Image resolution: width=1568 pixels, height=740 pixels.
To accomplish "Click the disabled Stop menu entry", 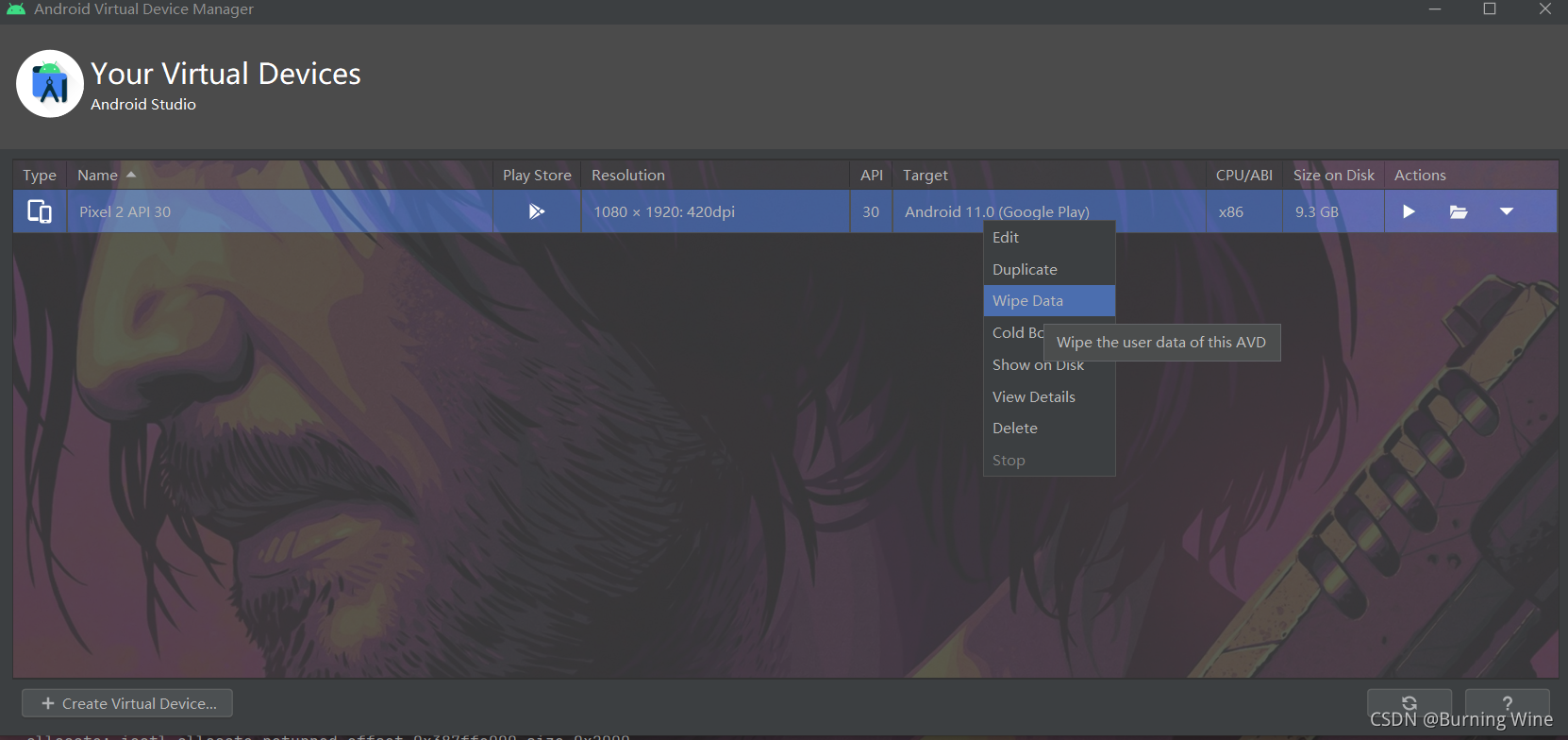I will pyautogui.click(x=1049, y=461).
